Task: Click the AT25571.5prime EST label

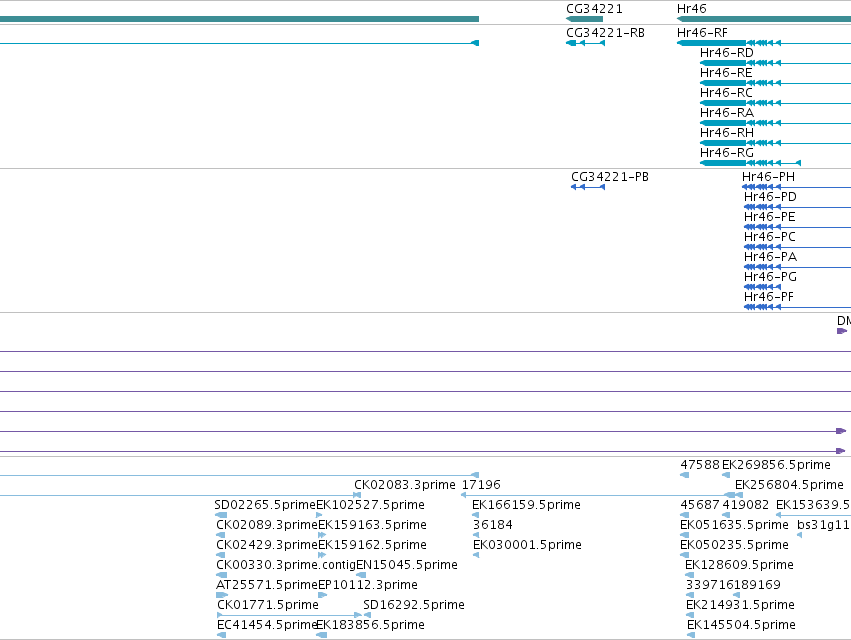Action: [x=266, y=585]
